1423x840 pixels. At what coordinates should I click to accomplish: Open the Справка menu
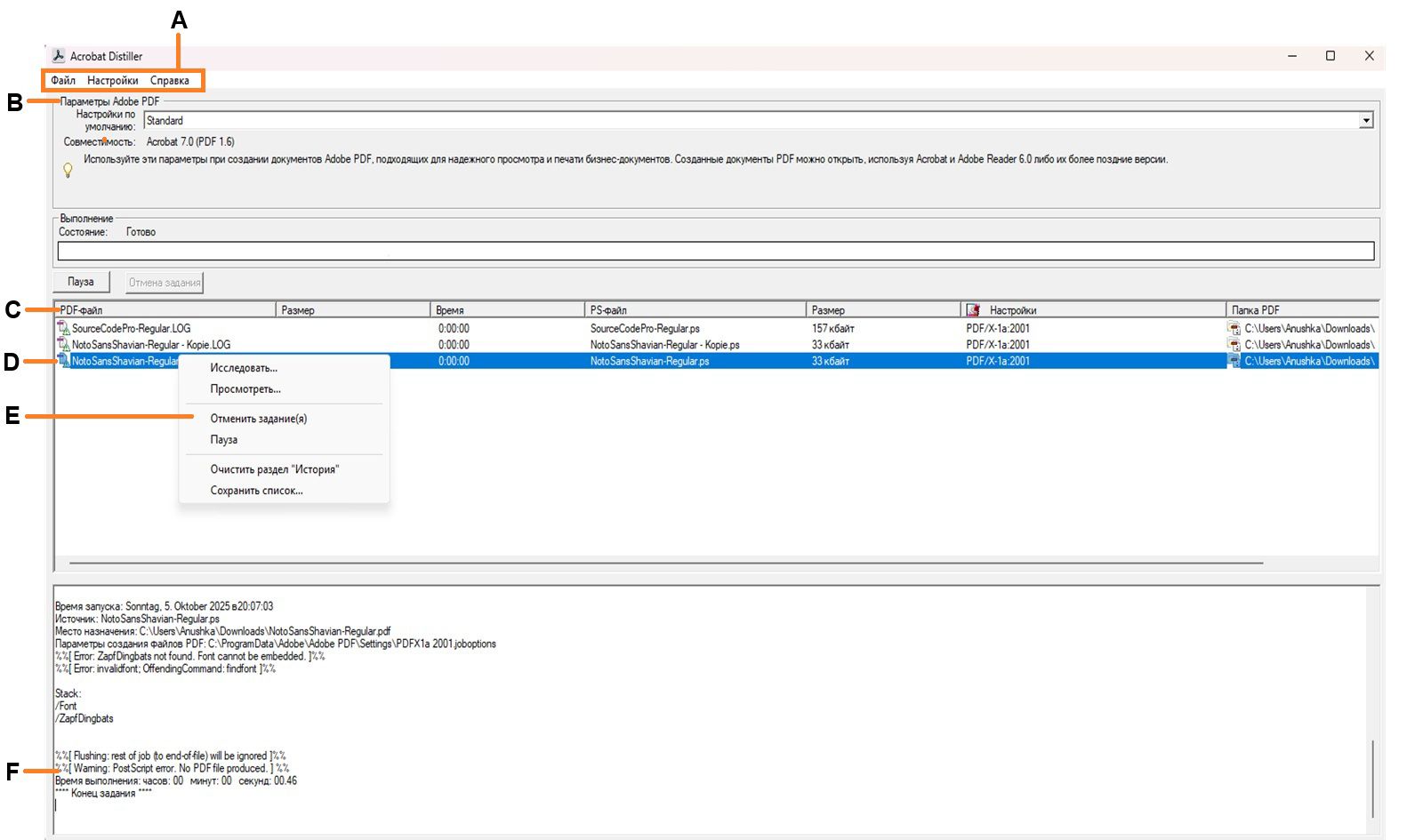click(170, 80)
